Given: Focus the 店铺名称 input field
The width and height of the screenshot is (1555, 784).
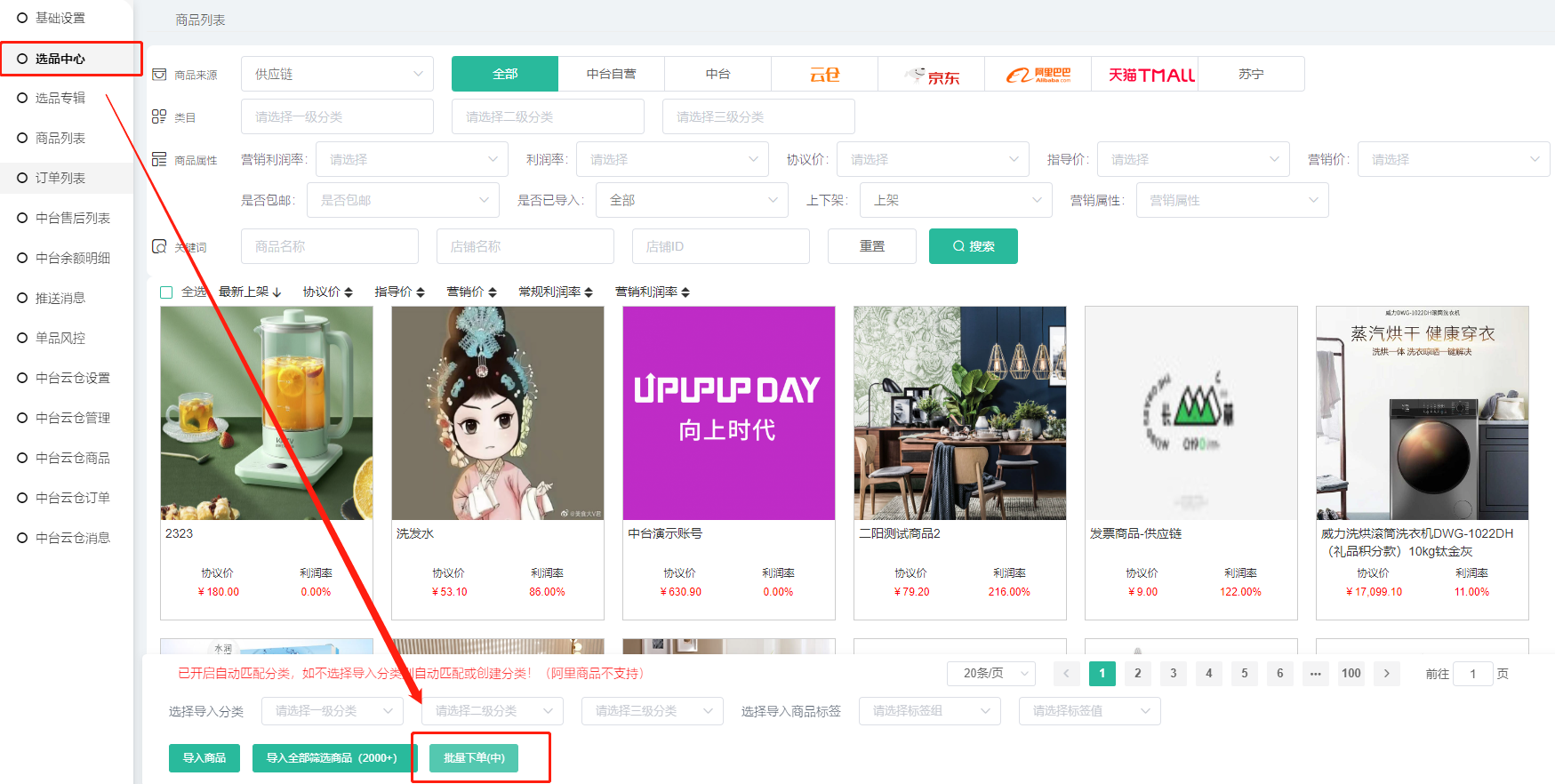Looking at the screenshot, I should coord(525,246).
